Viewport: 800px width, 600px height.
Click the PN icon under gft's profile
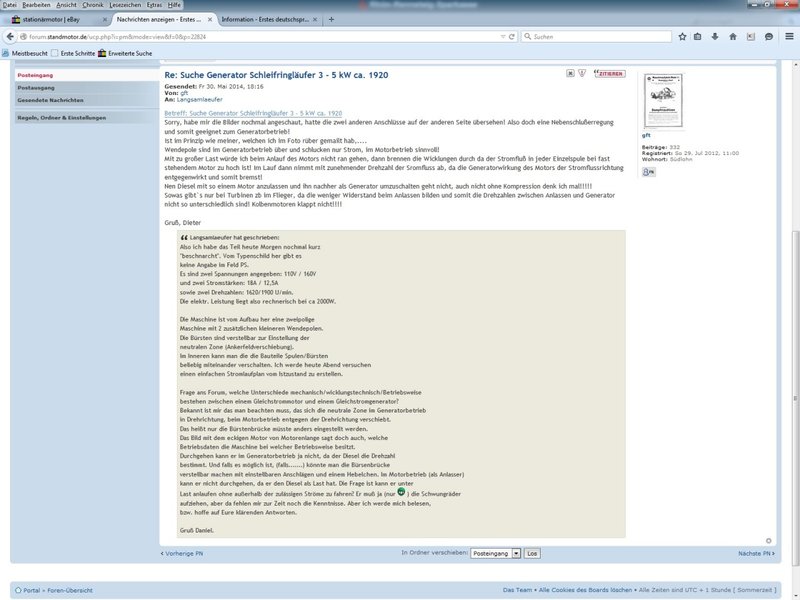648,172
